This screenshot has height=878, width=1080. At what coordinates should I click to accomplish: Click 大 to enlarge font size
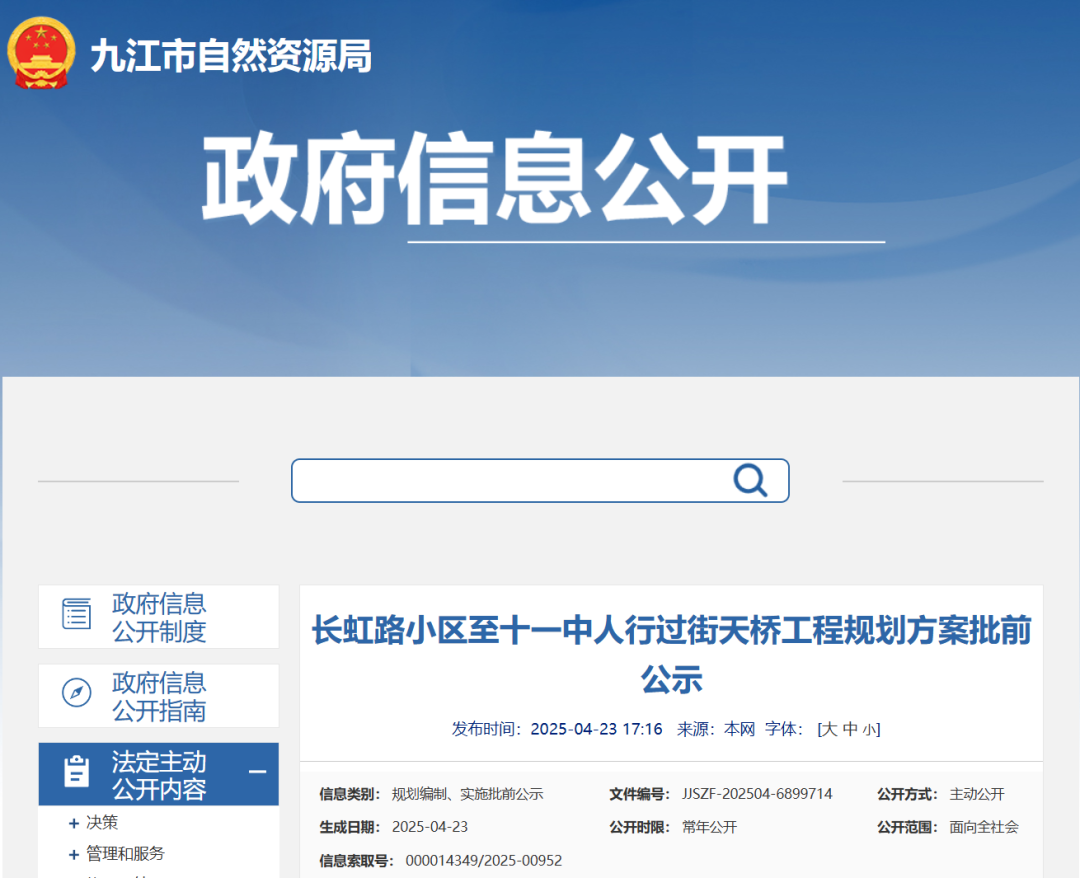(x=832, y=729)
